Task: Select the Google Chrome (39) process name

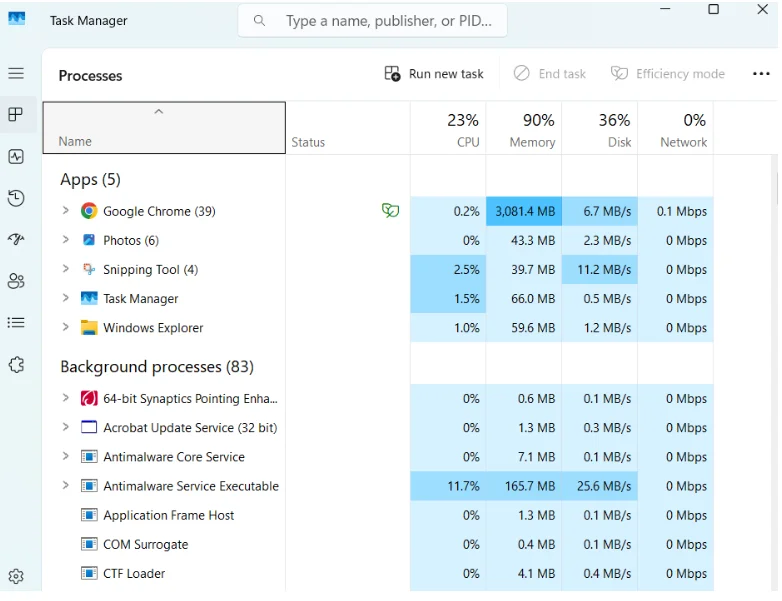Action: tap(159, 211)
